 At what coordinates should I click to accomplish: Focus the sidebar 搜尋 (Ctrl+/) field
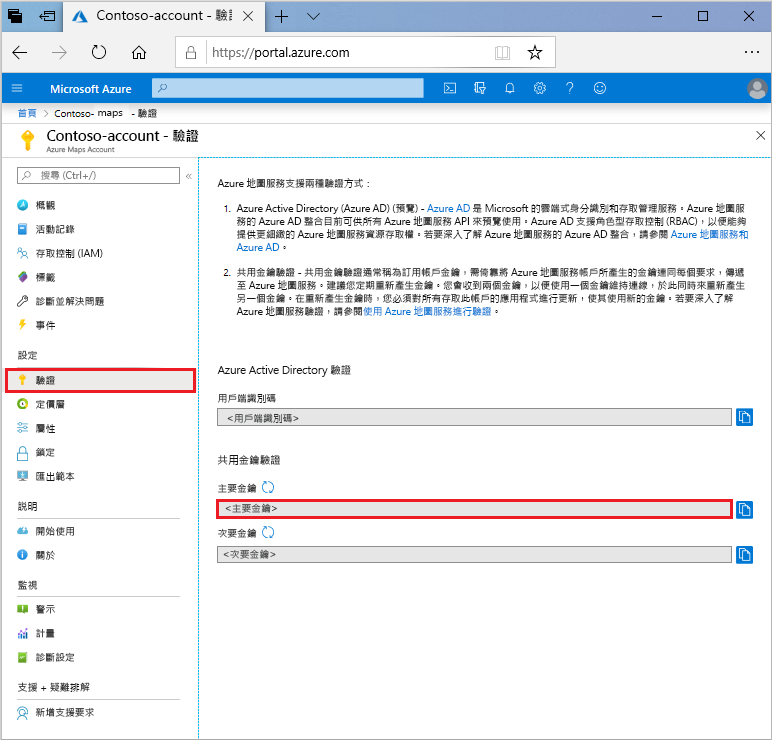[x=98, y=175]
